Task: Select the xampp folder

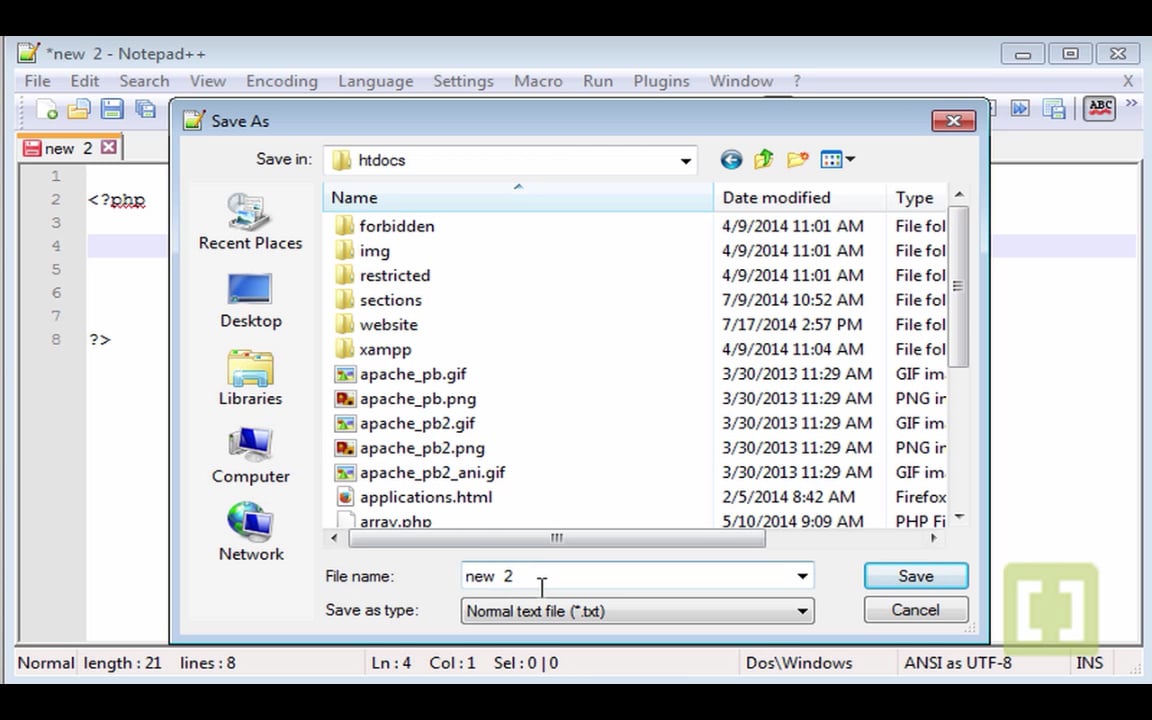Action: pos(372,349)
